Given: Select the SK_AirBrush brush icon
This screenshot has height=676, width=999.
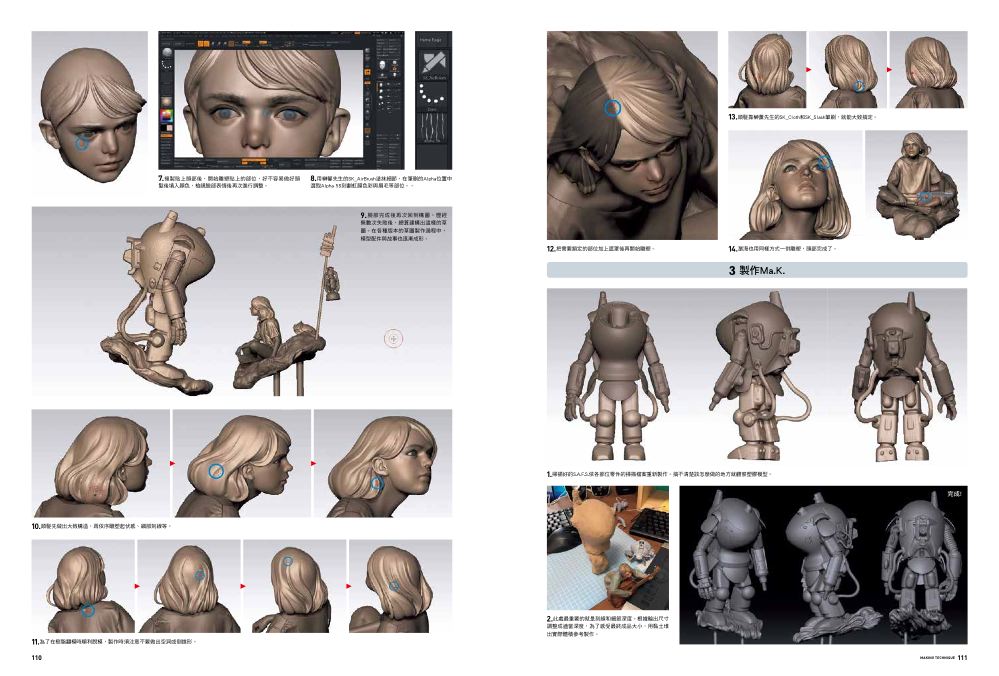Looking at the screenshot, I should point(433,65).
